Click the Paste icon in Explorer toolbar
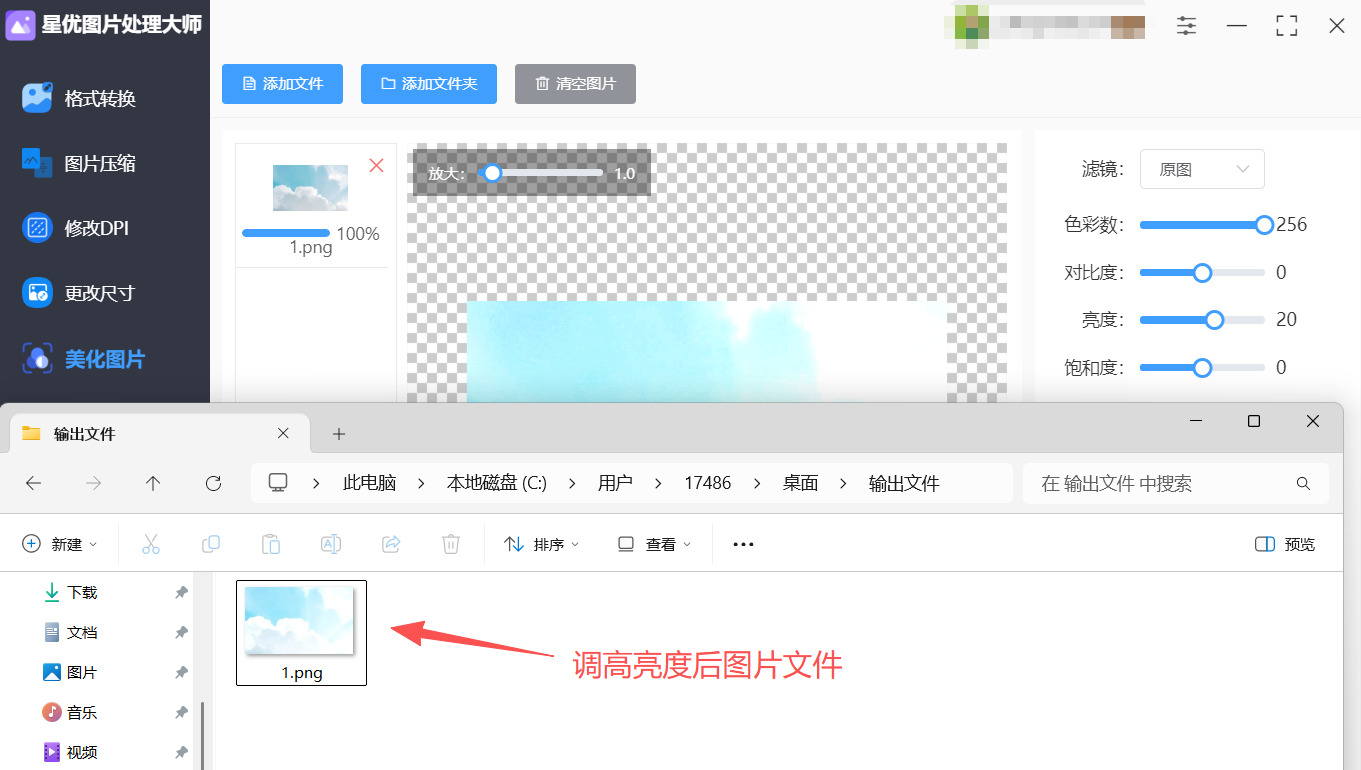The image size is (1361, 770). coord(271,544)
